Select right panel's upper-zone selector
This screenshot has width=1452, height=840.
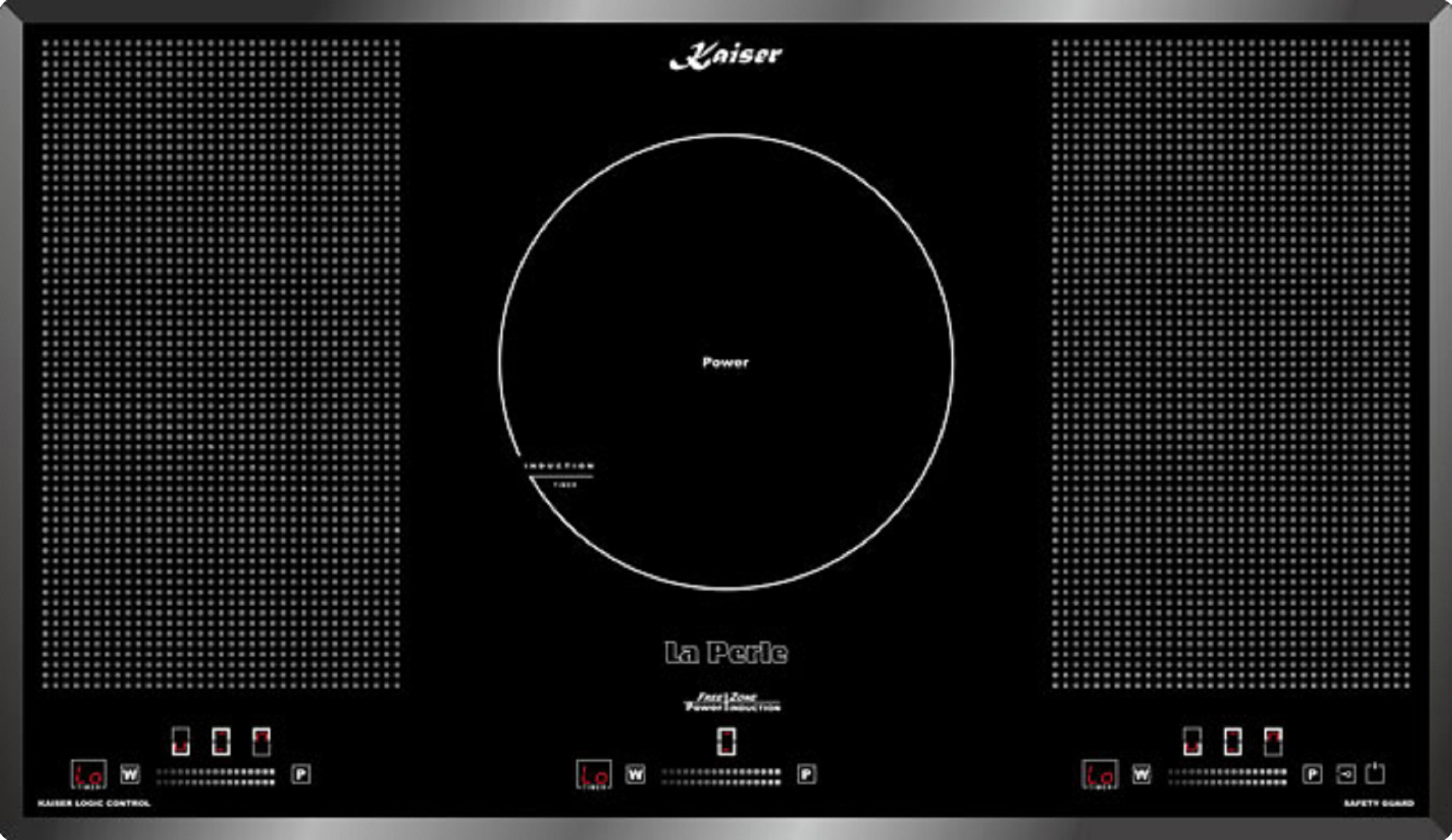tap(1273, 741)
